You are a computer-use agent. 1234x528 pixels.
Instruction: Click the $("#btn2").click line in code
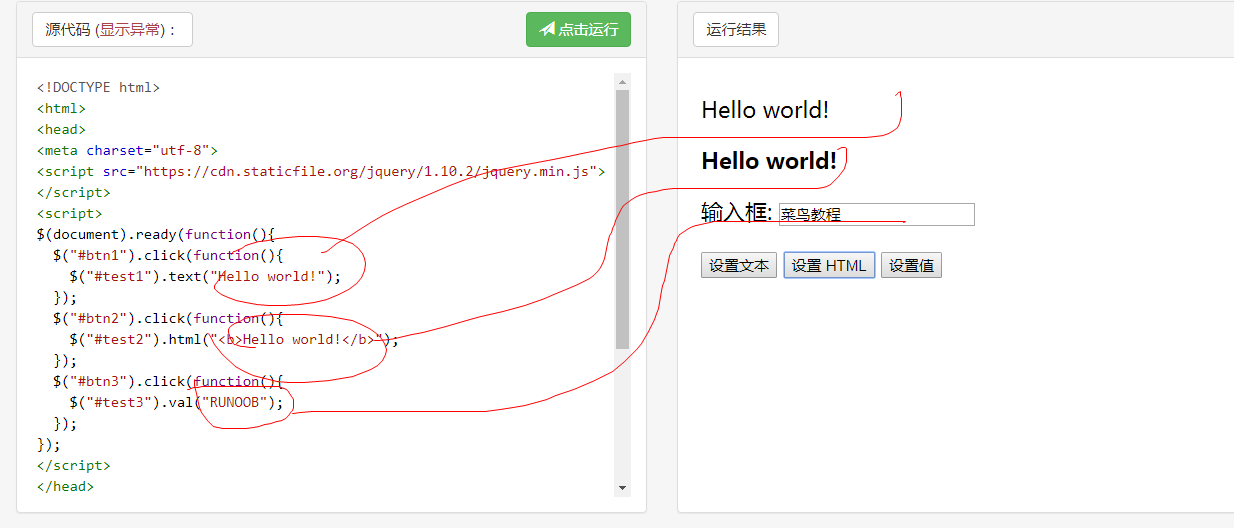[168, 318]
